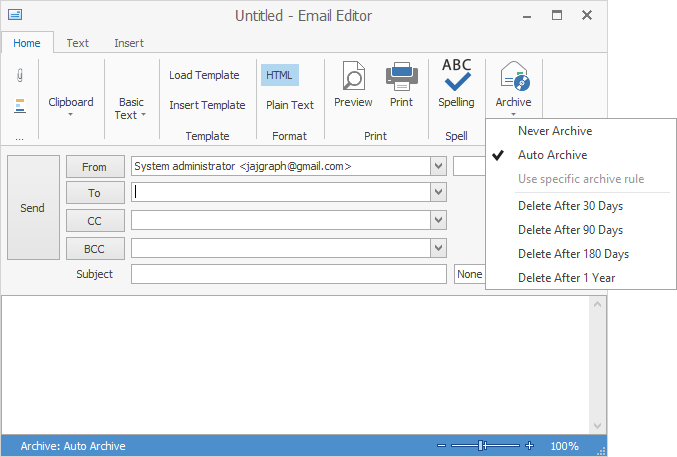Click the paperclip attachment icon
The height and width of the screenshot is (457, 677).
20,75
